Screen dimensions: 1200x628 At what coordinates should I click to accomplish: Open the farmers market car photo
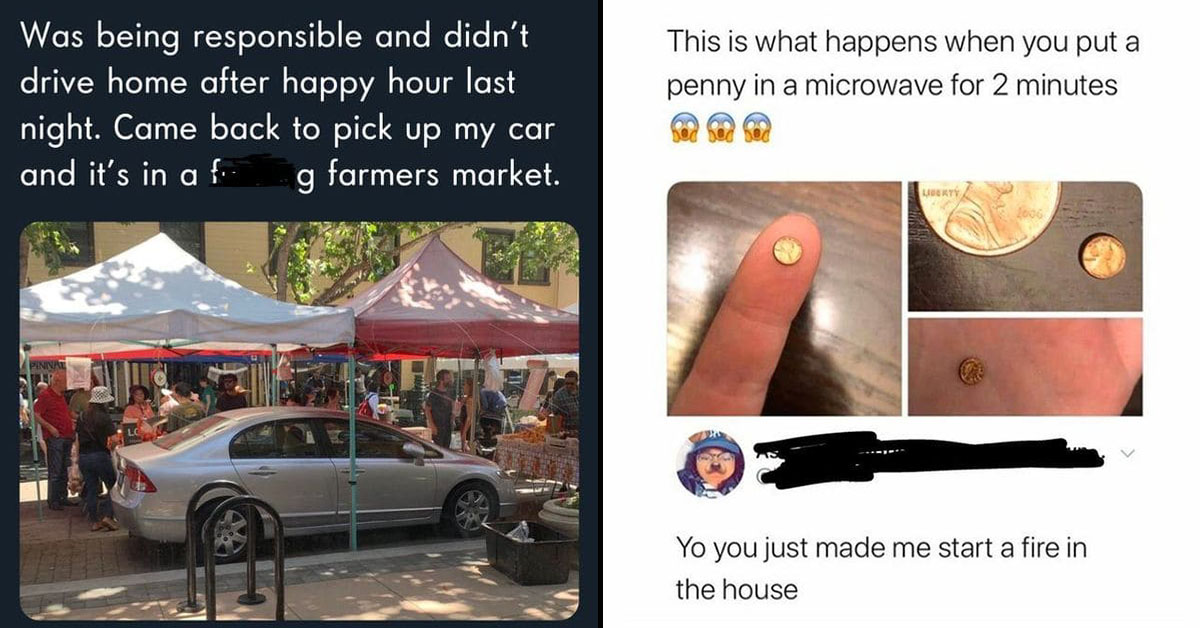coord(299,420)
